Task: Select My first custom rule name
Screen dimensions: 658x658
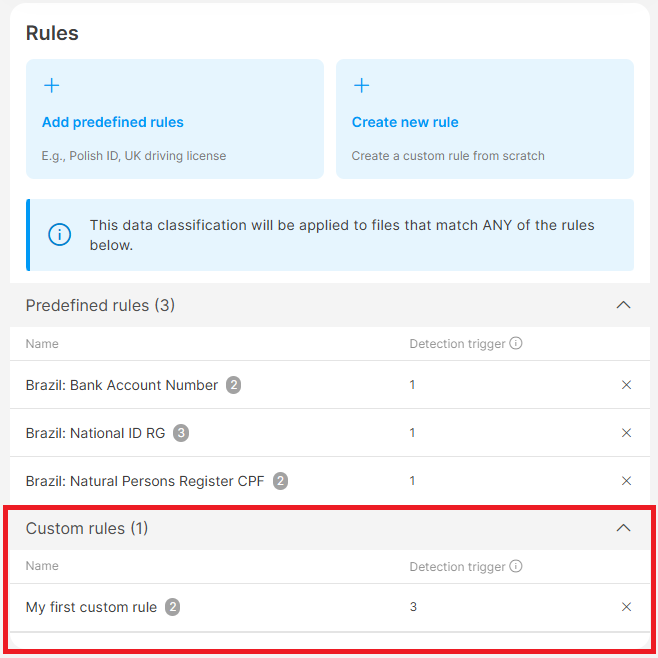Action: click(91, 607)
